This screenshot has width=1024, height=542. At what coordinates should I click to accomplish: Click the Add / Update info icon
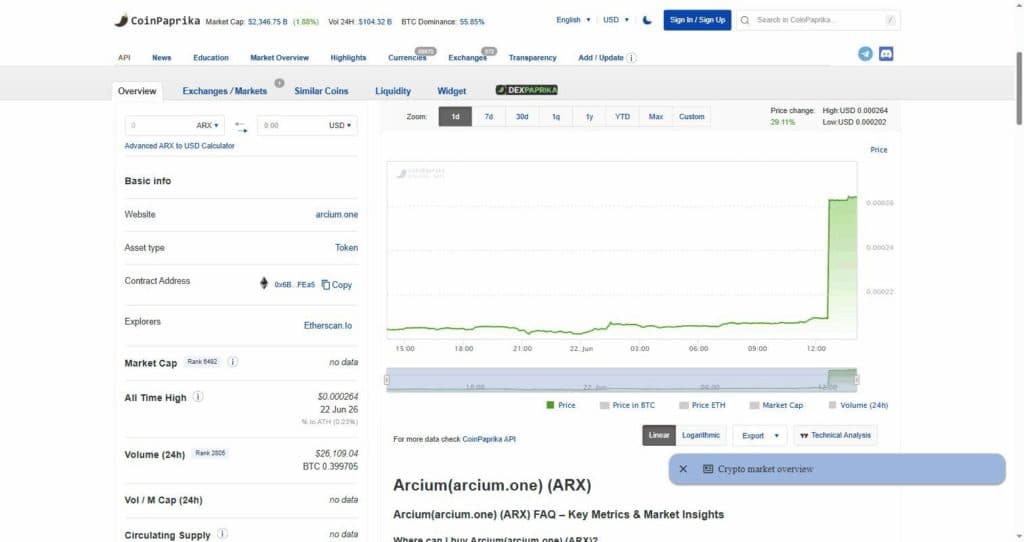click(631, 57)
